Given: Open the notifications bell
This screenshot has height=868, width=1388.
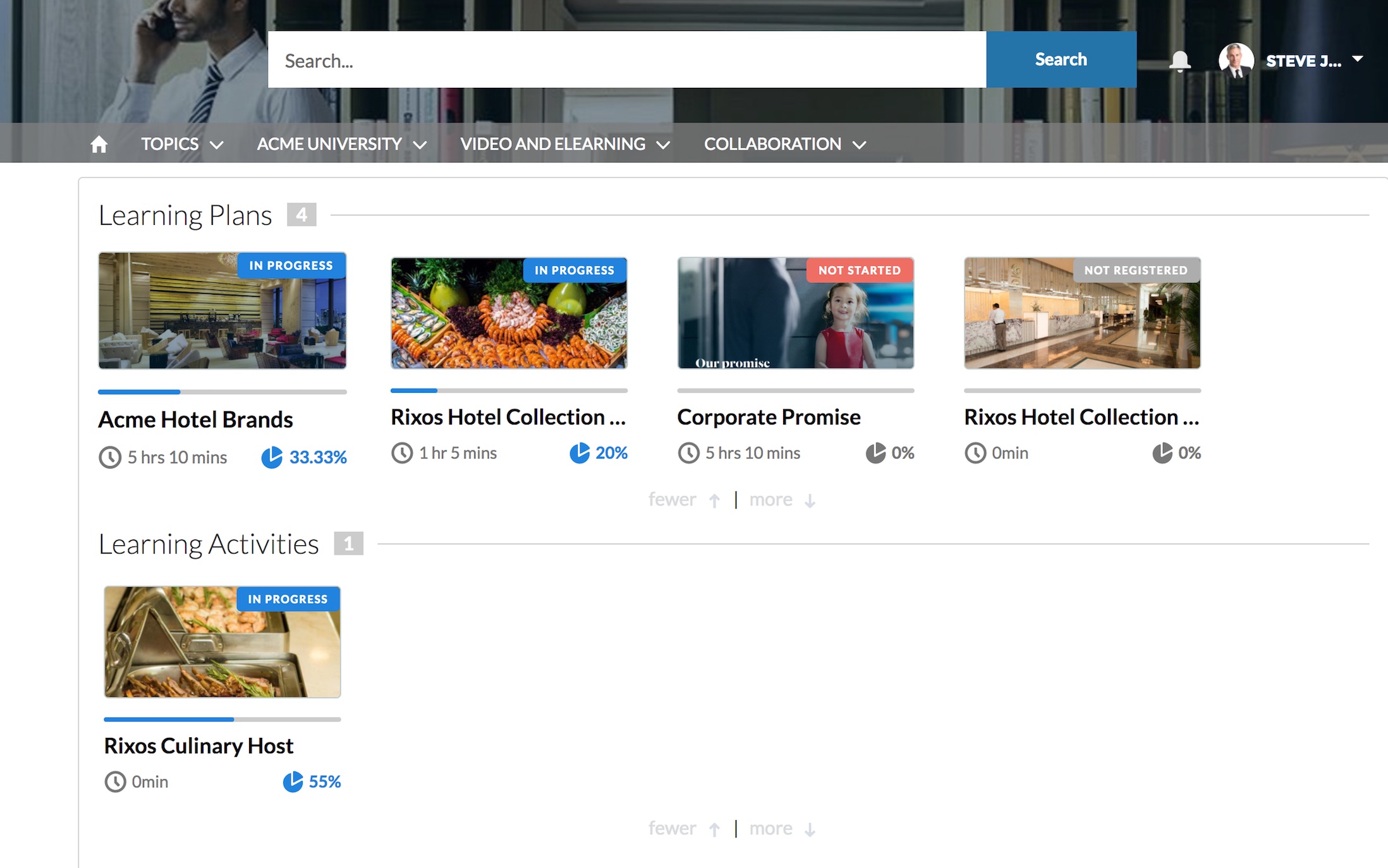Looking at the screenshot, I should click(x=1179, y=61).
